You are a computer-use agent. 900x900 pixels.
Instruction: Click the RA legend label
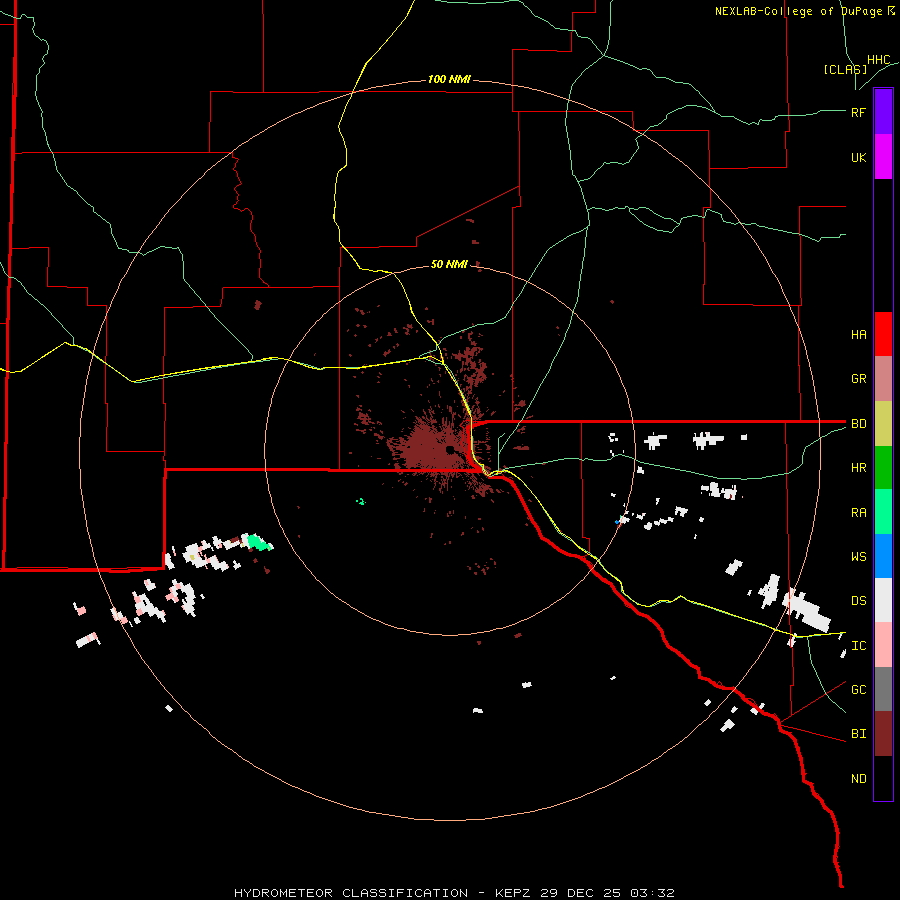858,513
